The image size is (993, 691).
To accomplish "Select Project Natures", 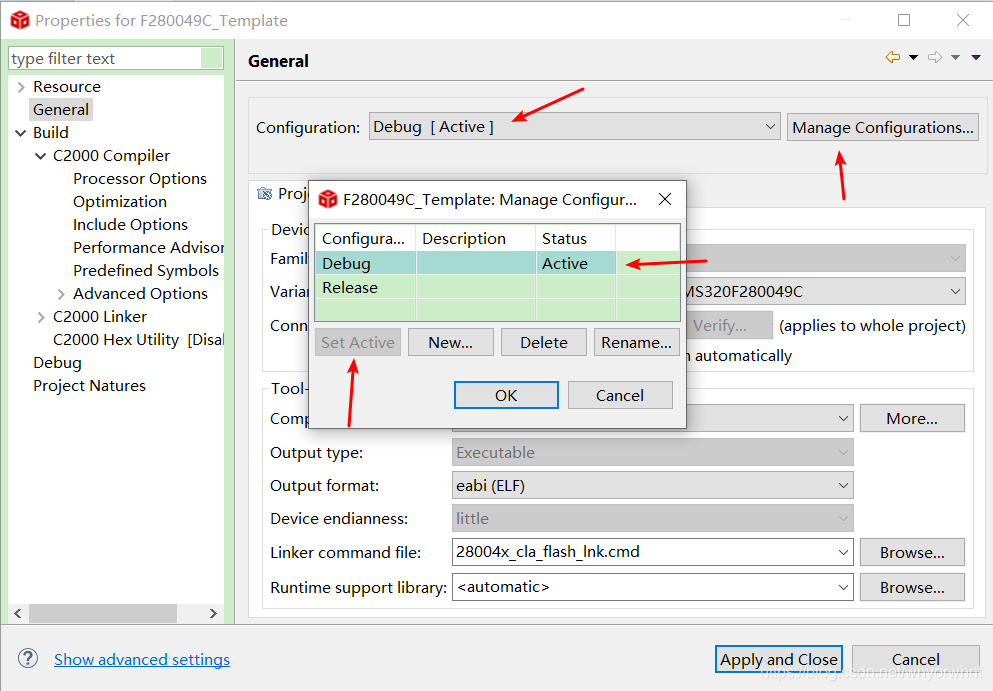I will coord(89,386).
